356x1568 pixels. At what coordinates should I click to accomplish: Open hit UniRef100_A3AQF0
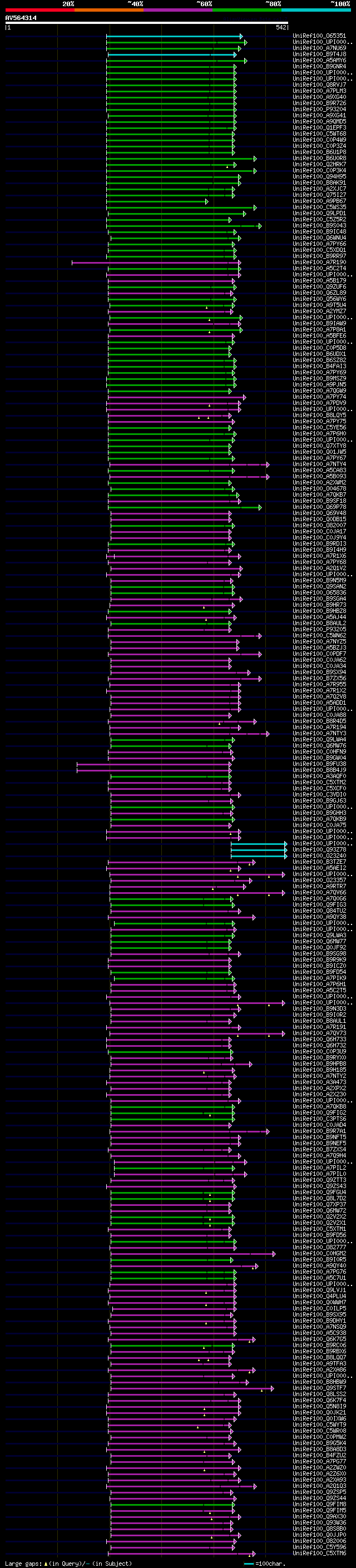point(319,776)
